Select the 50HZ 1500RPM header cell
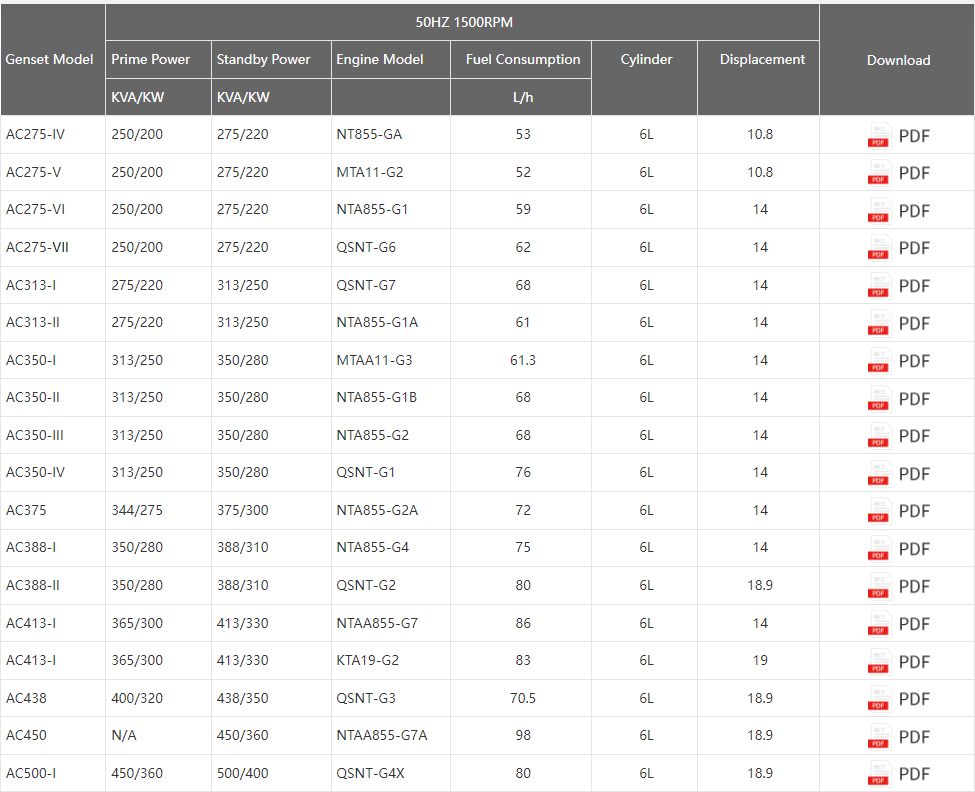Screen dimensions: 975x792 coord(463,22)
